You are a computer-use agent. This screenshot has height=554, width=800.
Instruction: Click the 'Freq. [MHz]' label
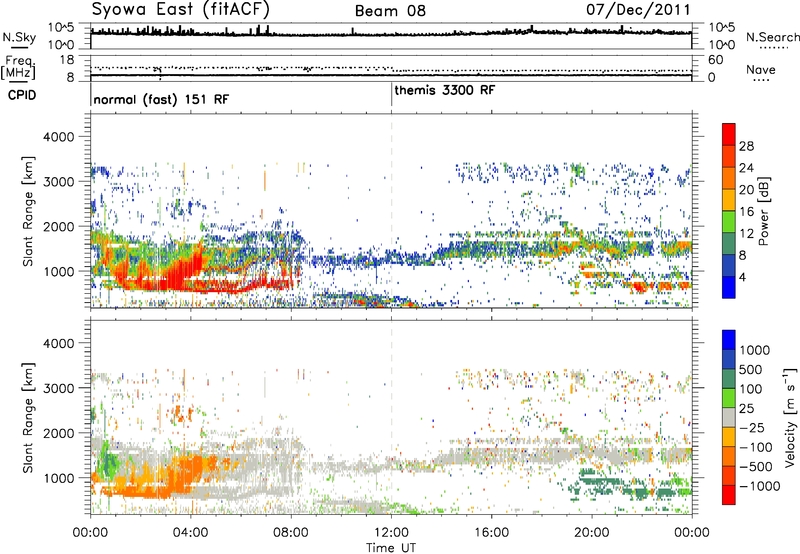point(19,67)
